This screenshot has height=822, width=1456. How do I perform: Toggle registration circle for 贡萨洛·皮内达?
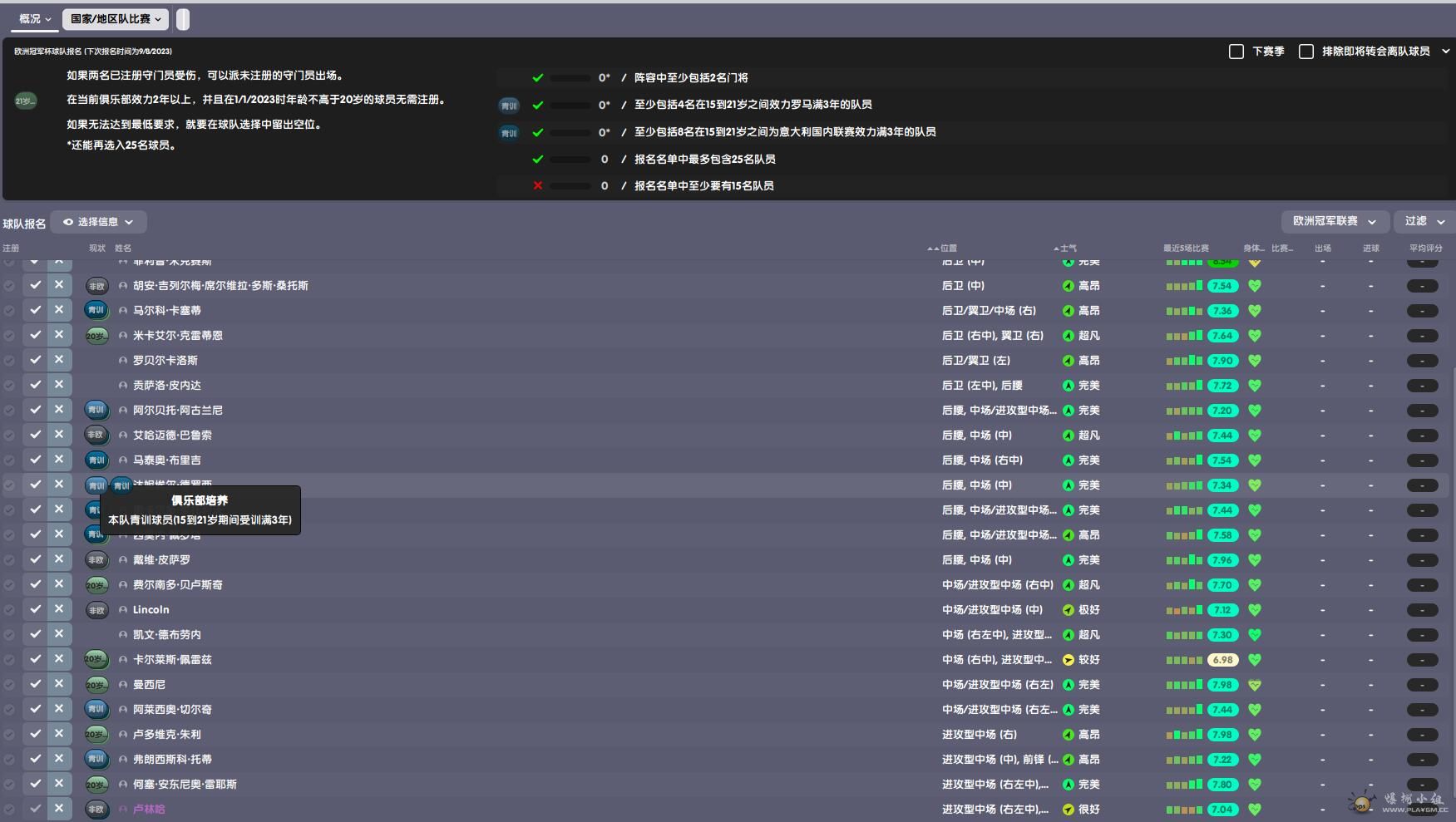9,386
